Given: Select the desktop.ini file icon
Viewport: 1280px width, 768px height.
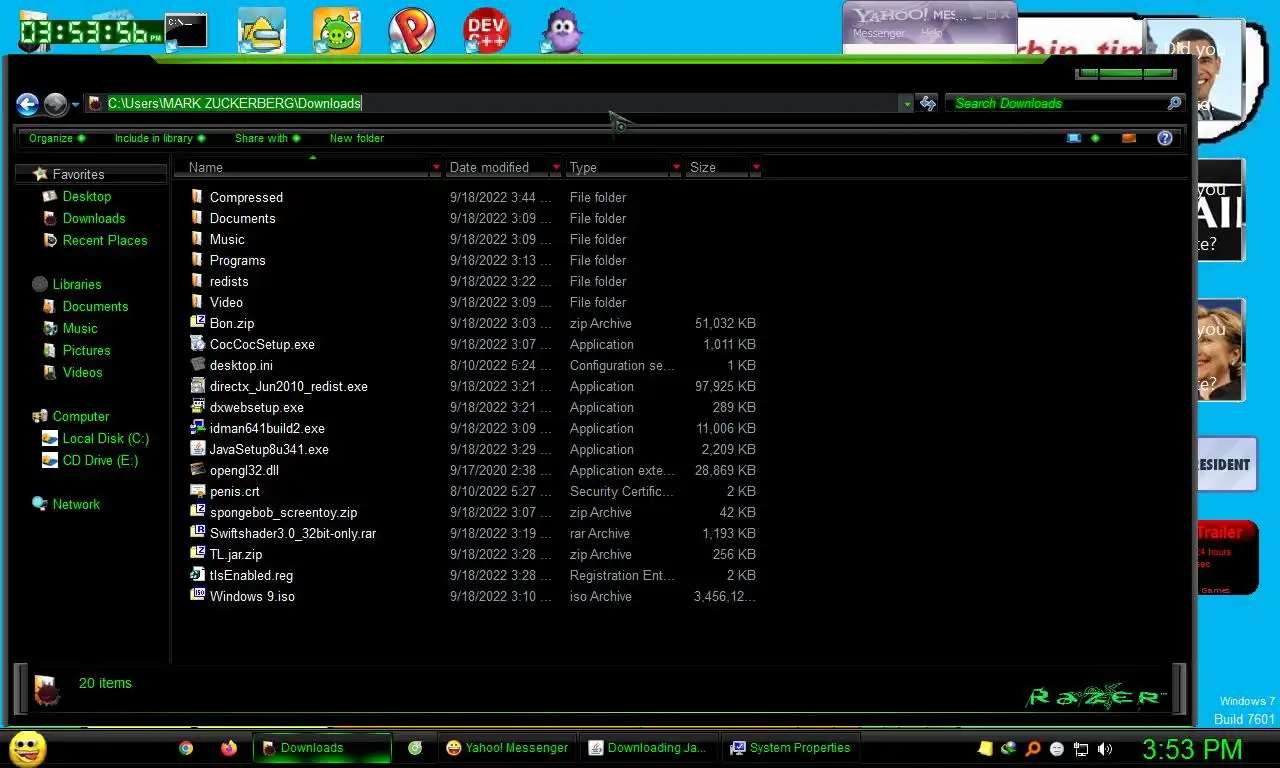Looking at the screenshot, I should tap(198, 365).
